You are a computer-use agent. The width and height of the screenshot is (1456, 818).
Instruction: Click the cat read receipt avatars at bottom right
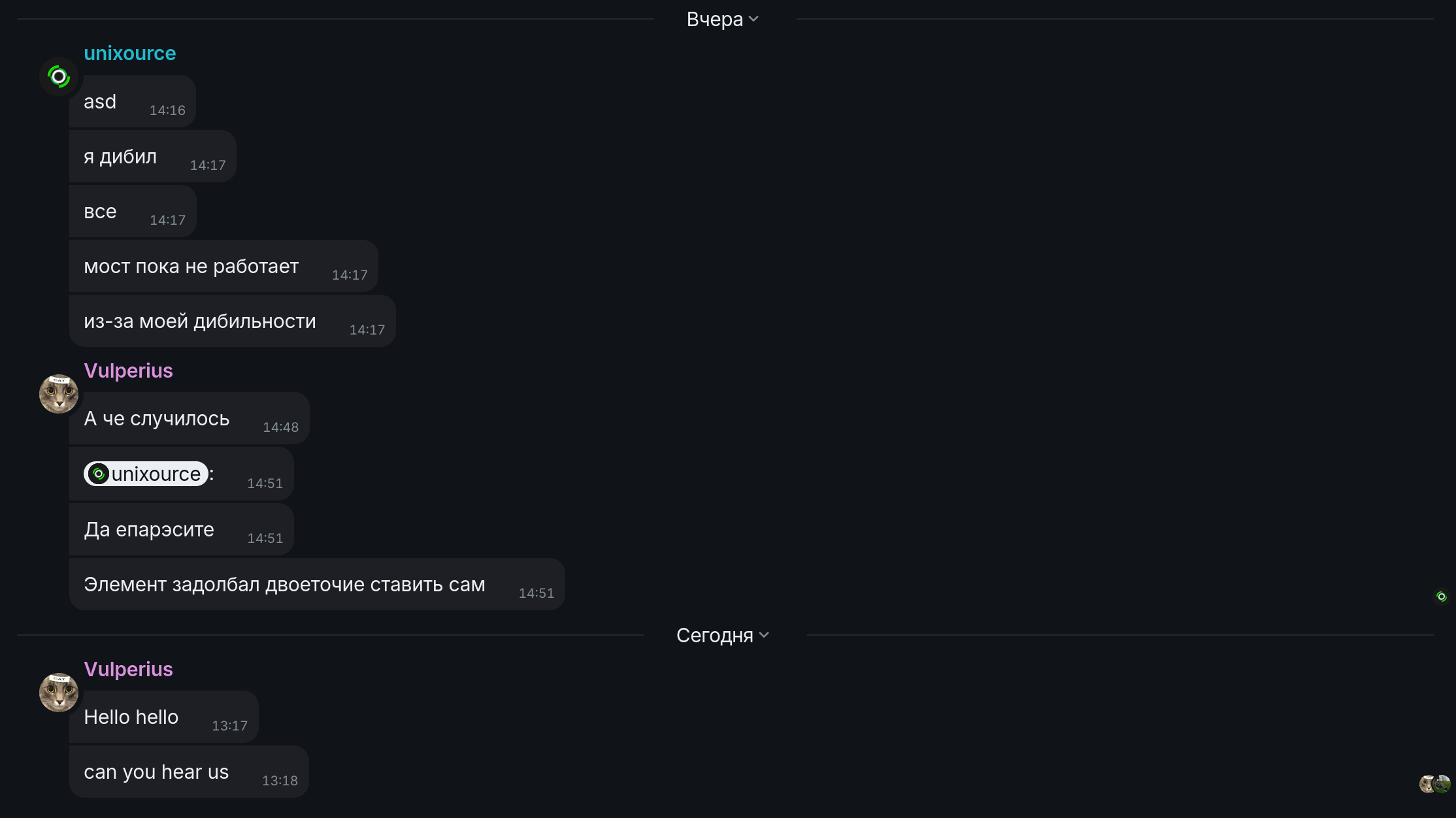1434,783
